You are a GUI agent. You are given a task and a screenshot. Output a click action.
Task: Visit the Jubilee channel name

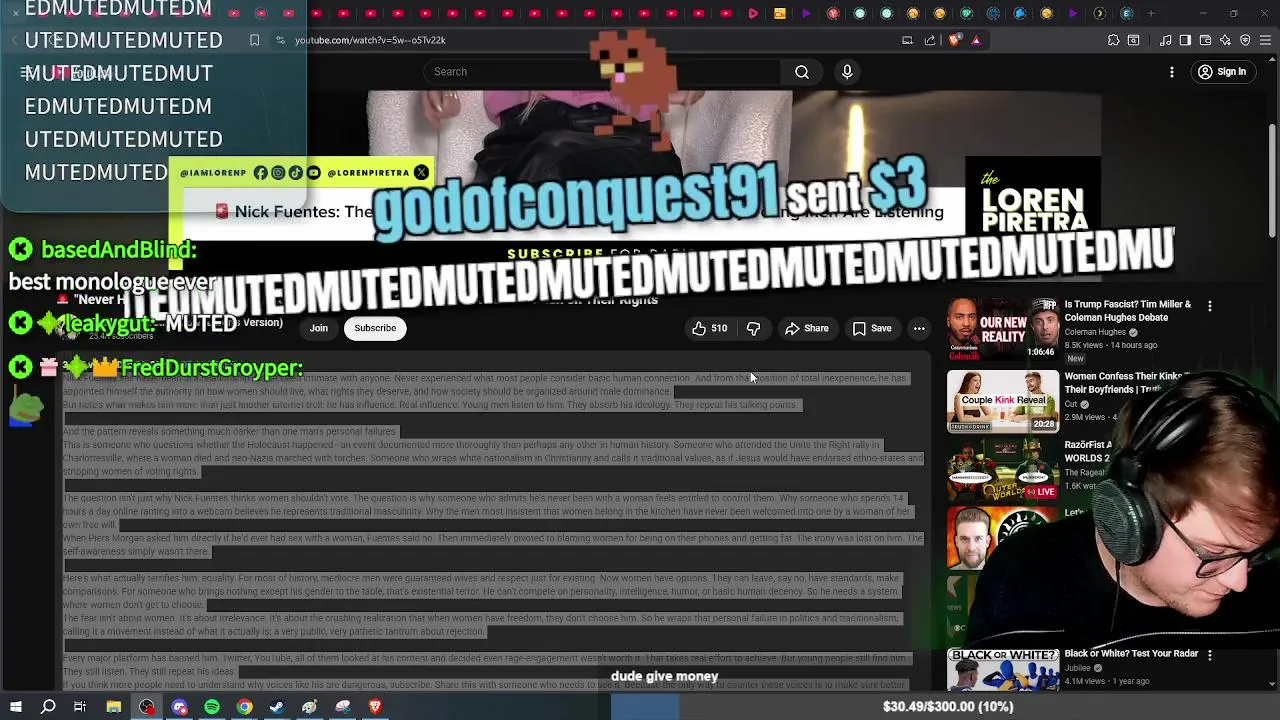point(1079,668)
